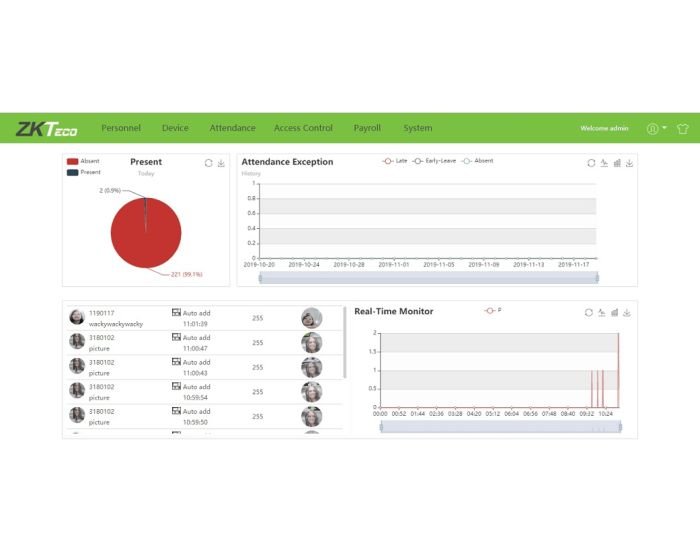Download the Present pie chart image
Viewport: 700px width, 560px height.
point(221,162)
